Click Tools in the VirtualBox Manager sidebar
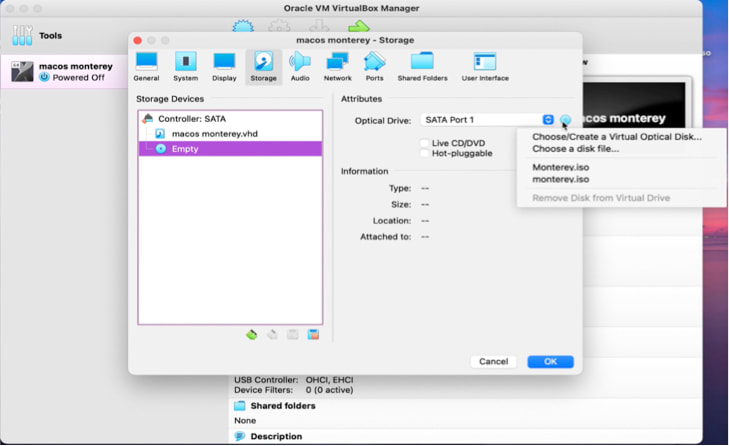Screen dimensions: 729x446 [x=50, y=35]
